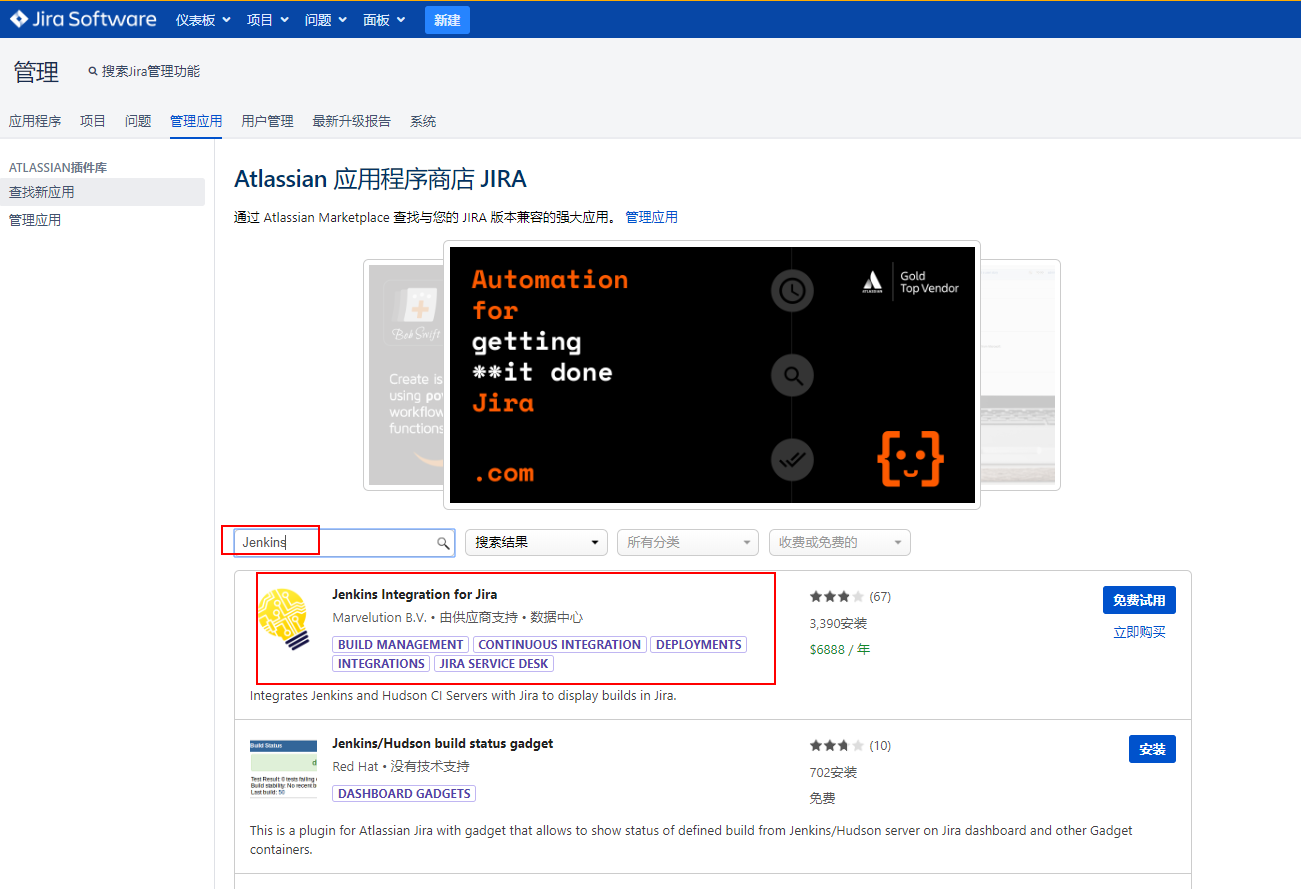The height and width of the screenshot is (889, 1301).
Task: Click the left Bob Swift carousel banner
Action: (405, 375)
